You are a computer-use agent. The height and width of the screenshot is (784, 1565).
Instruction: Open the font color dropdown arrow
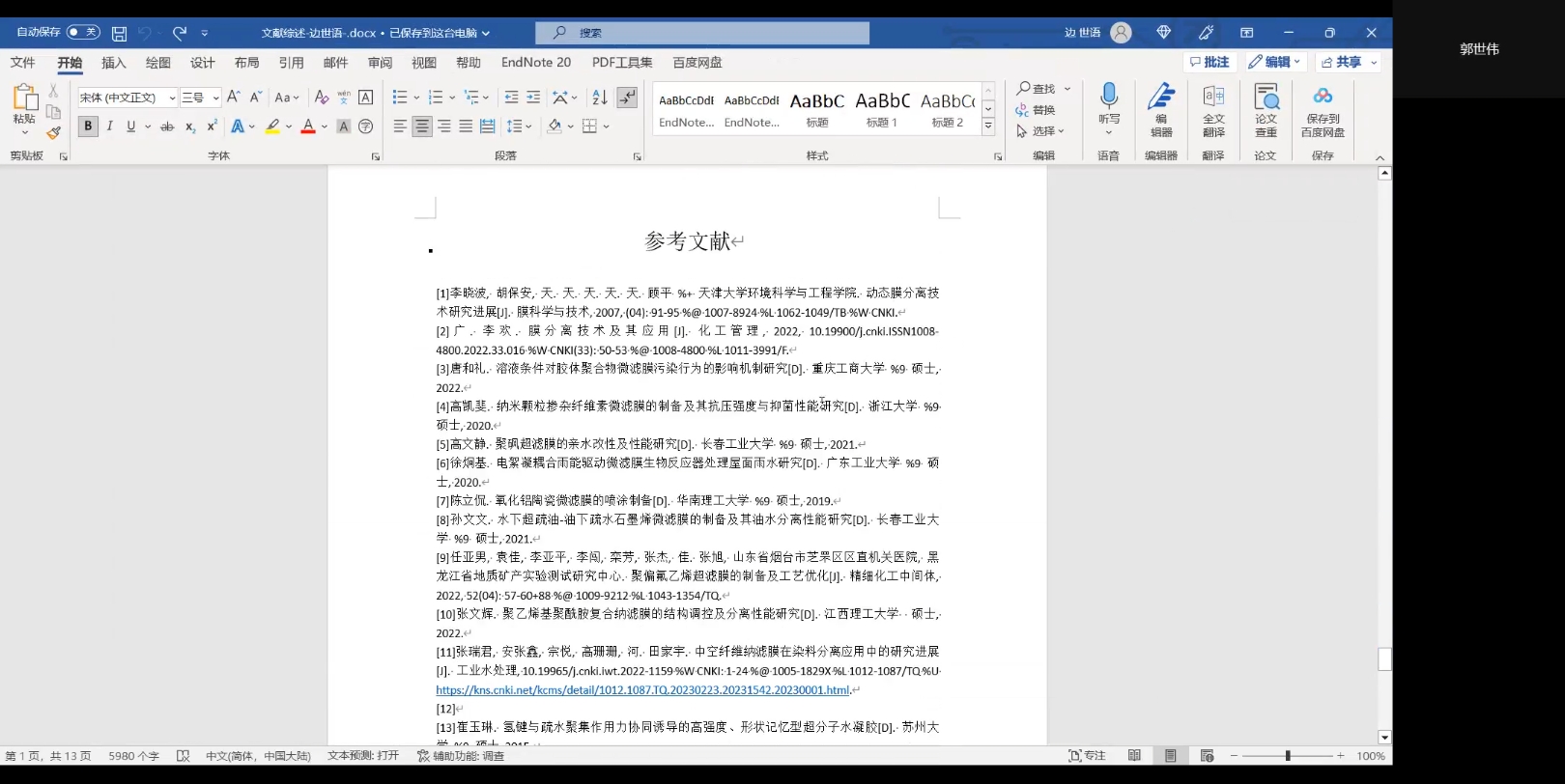325,126
